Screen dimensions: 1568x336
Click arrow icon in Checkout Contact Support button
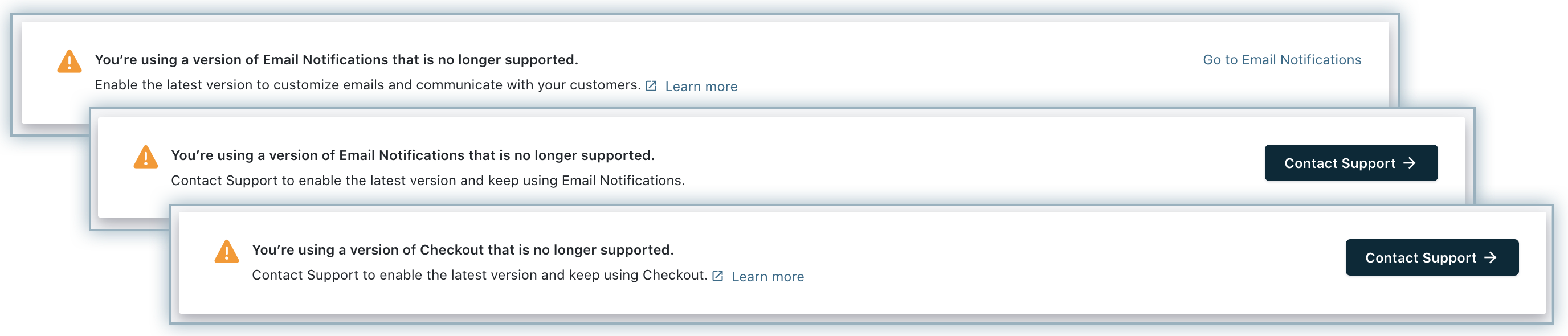1490,257
